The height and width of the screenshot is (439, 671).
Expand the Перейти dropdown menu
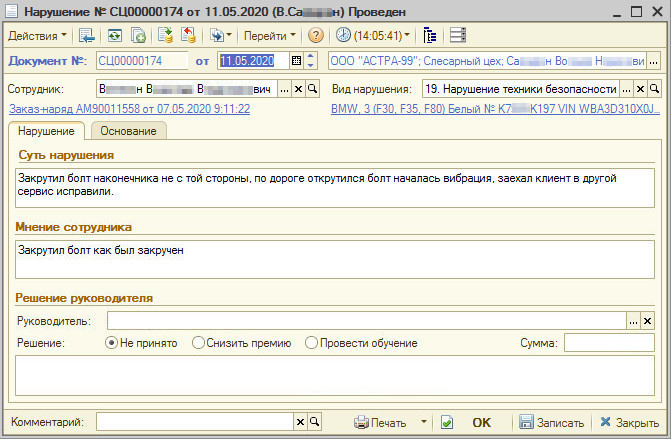click(x=270, y=35)
